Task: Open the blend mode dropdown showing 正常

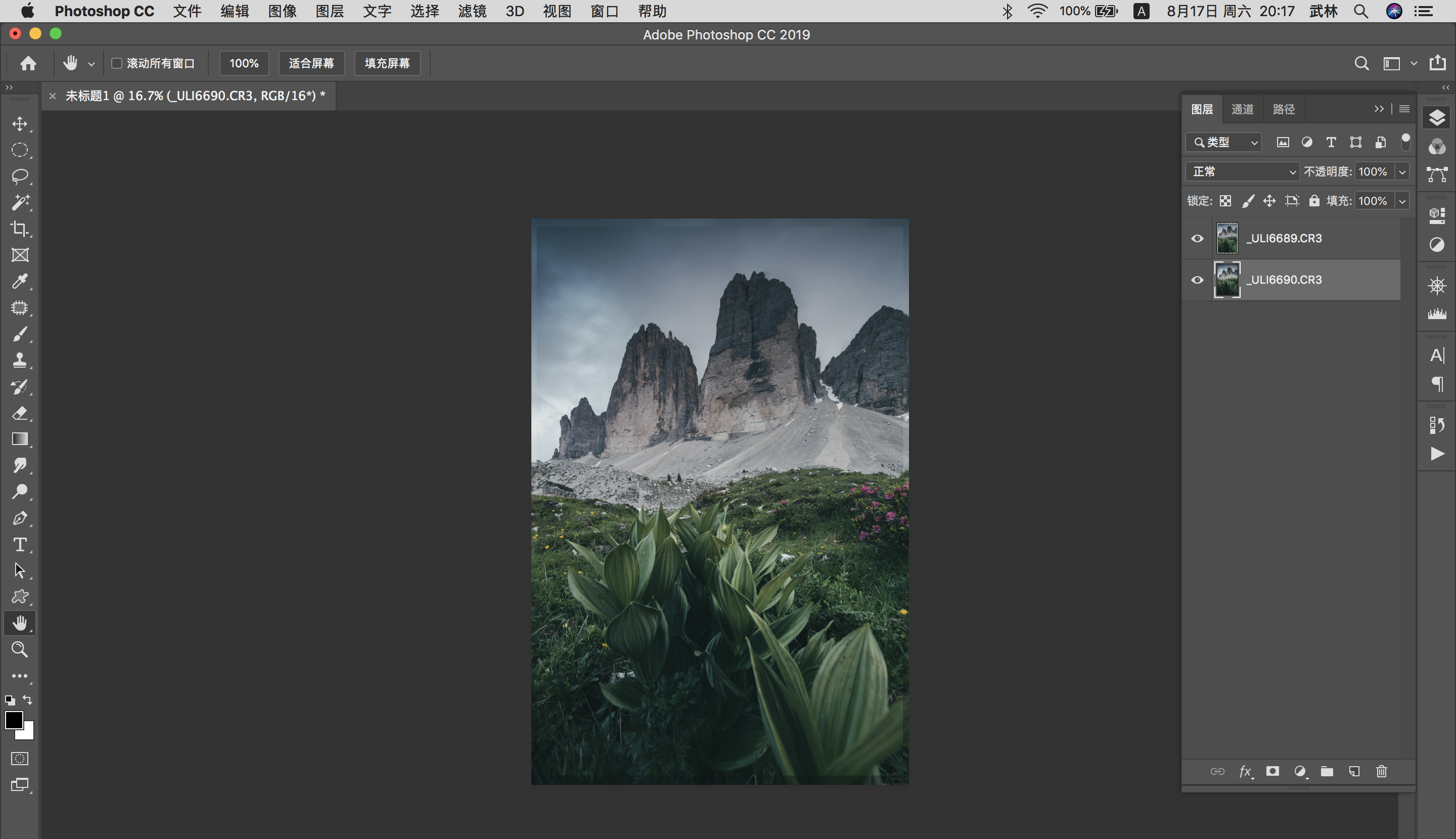Action: coord(1242,172)
